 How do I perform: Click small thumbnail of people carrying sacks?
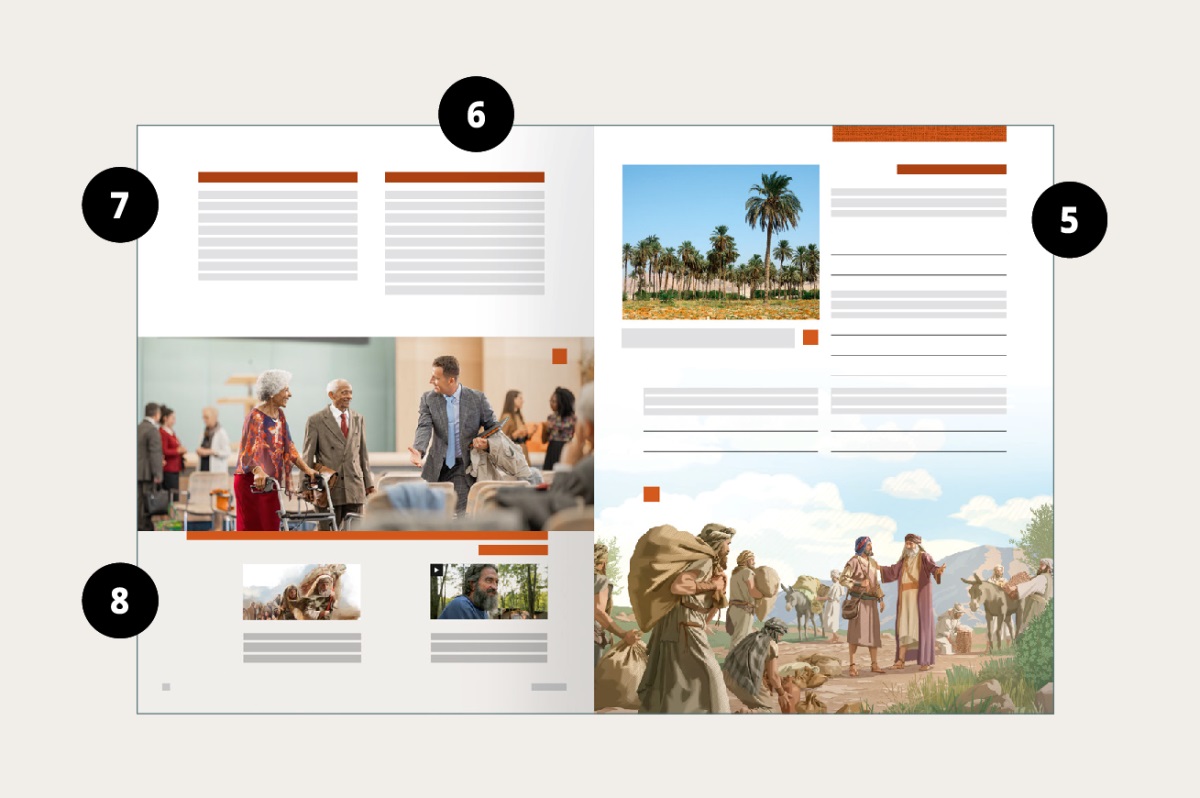pyautogui.click(x=301, y=591)
